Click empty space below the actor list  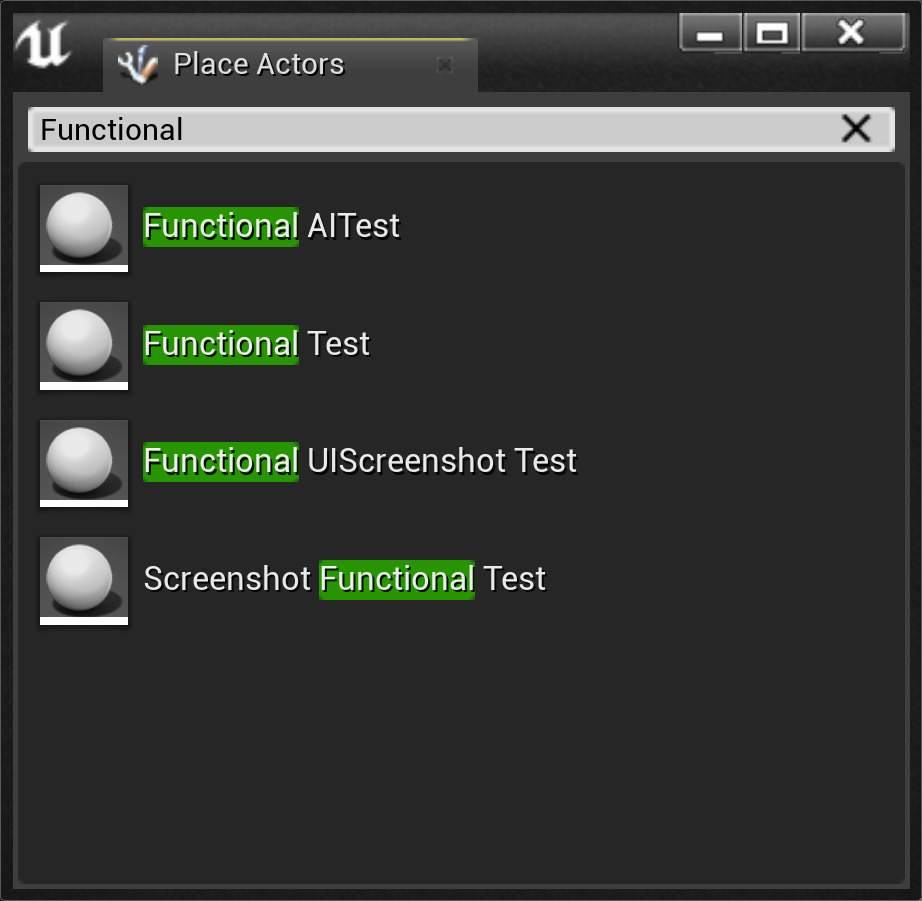click(x=460, y=760)
